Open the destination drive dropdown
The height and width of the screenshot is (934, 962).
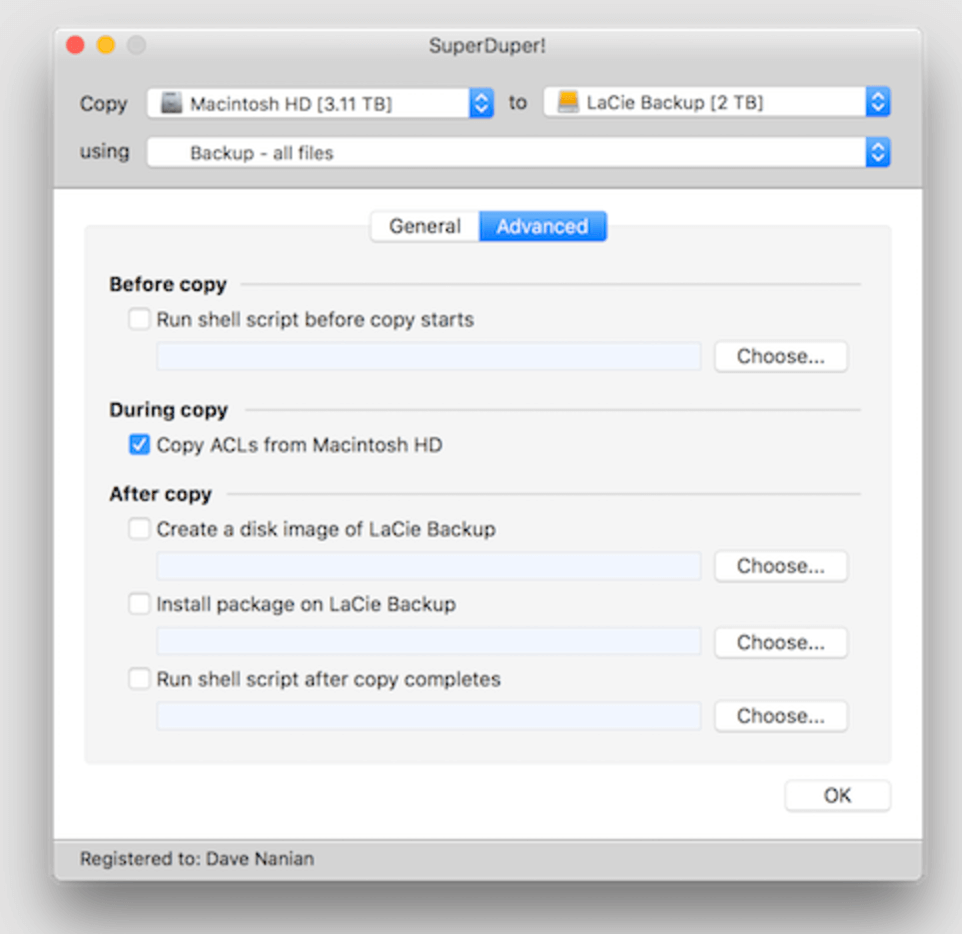pyautogui.click(x=876, y=101)
